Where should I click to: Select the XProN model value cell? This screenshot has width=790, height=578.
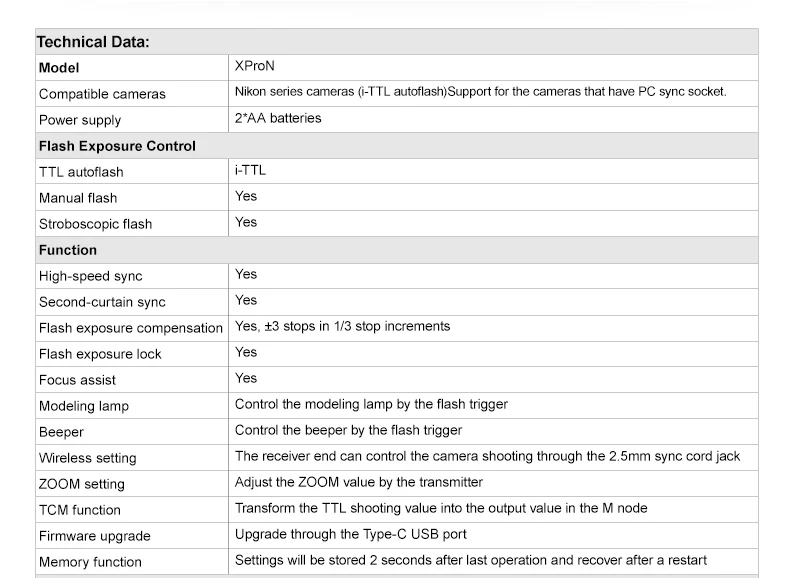click(x=254, y=67)
